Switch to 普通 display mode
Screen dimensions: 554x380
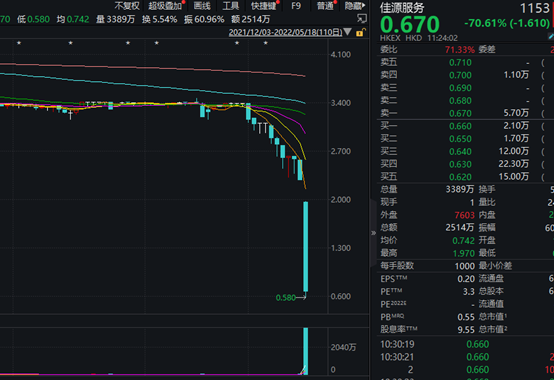click(325, 6)
